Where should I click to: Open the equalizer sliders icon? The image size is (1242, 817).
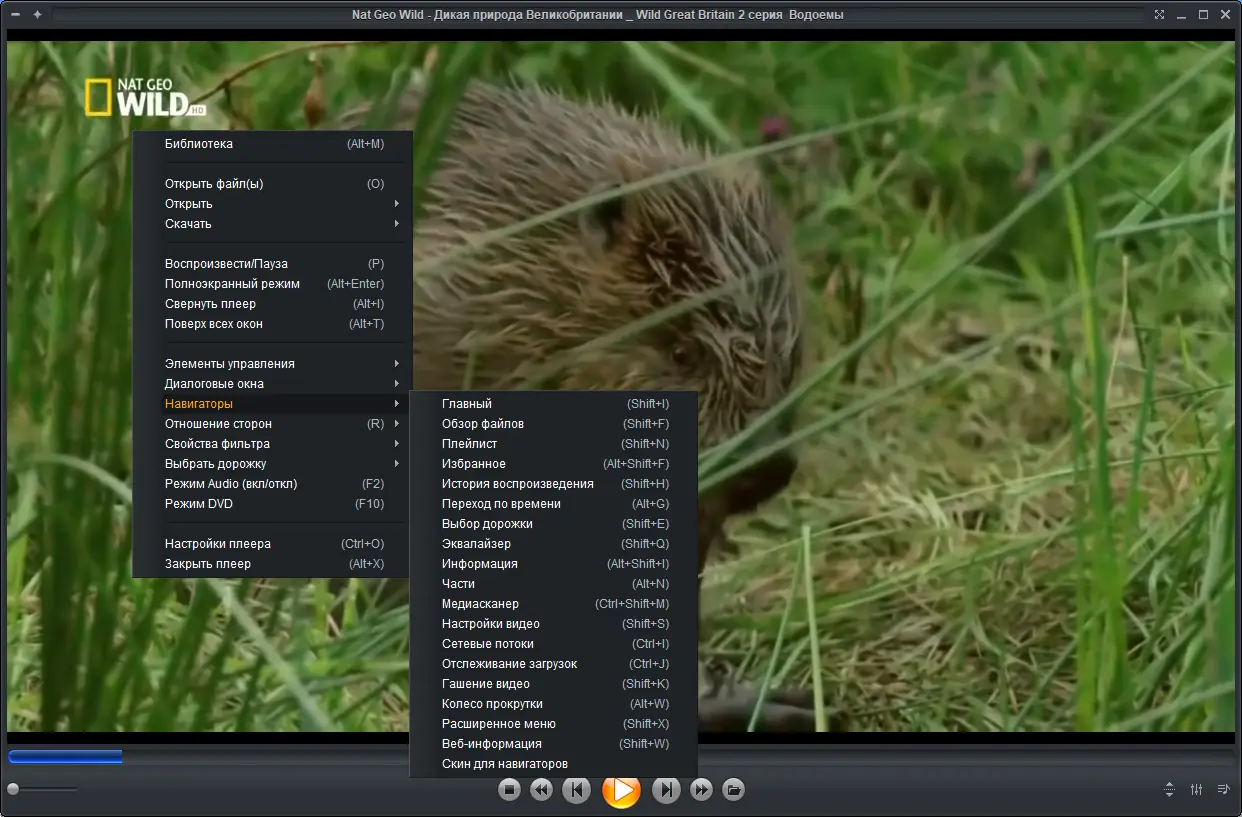(1197, 790)
